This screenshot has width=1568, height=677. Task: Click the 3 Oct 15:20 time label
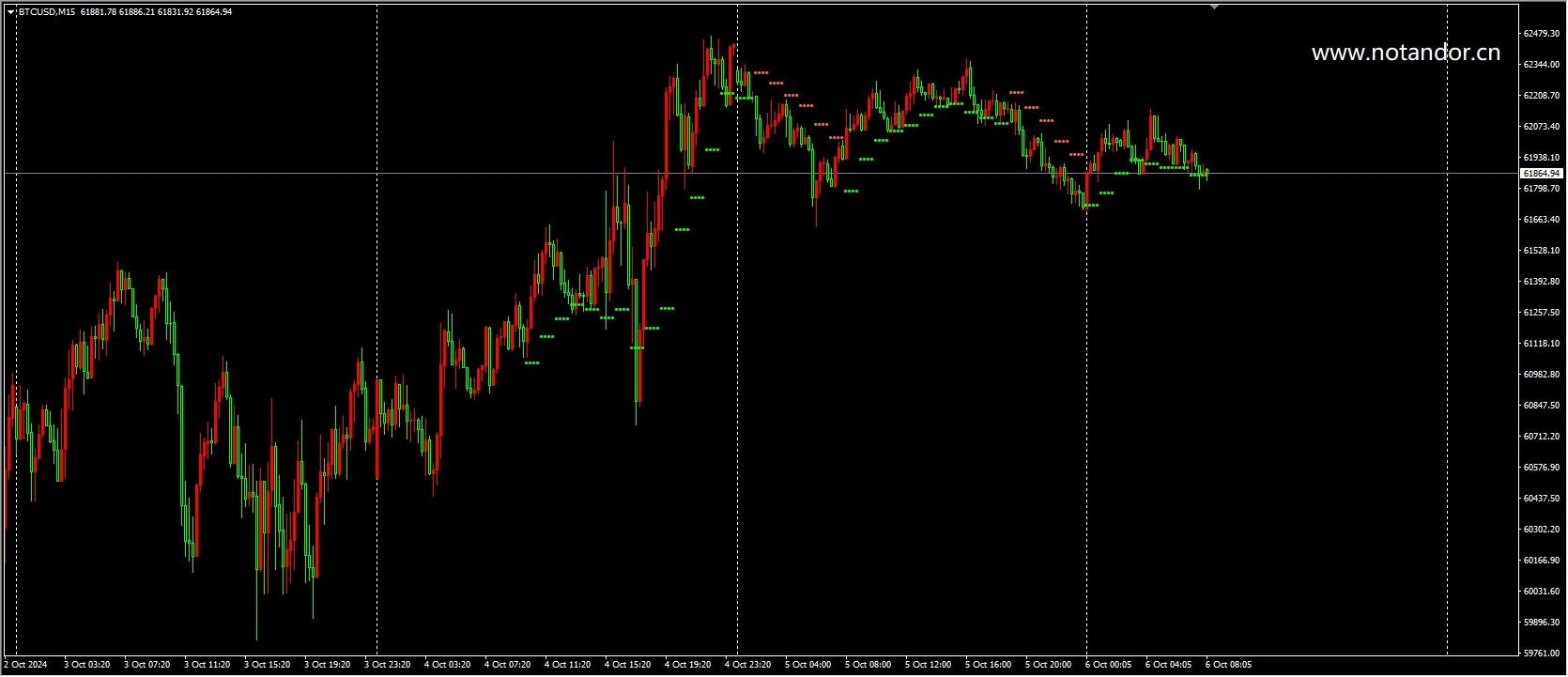point(267,665)
